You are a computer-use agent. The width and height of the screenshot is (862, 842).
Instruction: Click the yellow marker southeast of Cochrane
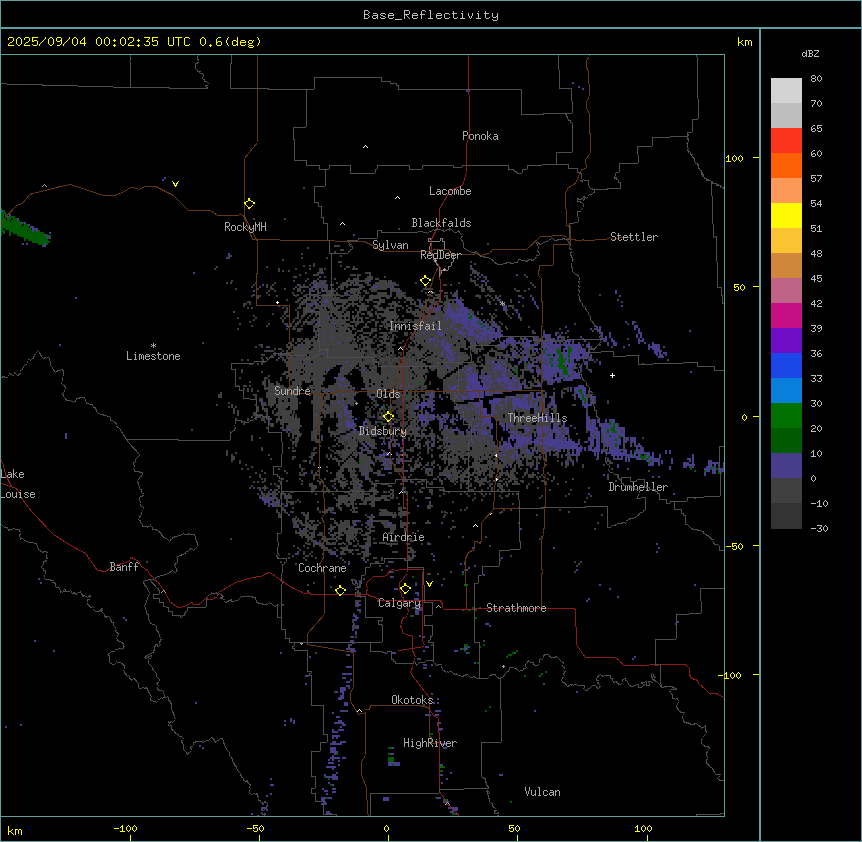340,590
